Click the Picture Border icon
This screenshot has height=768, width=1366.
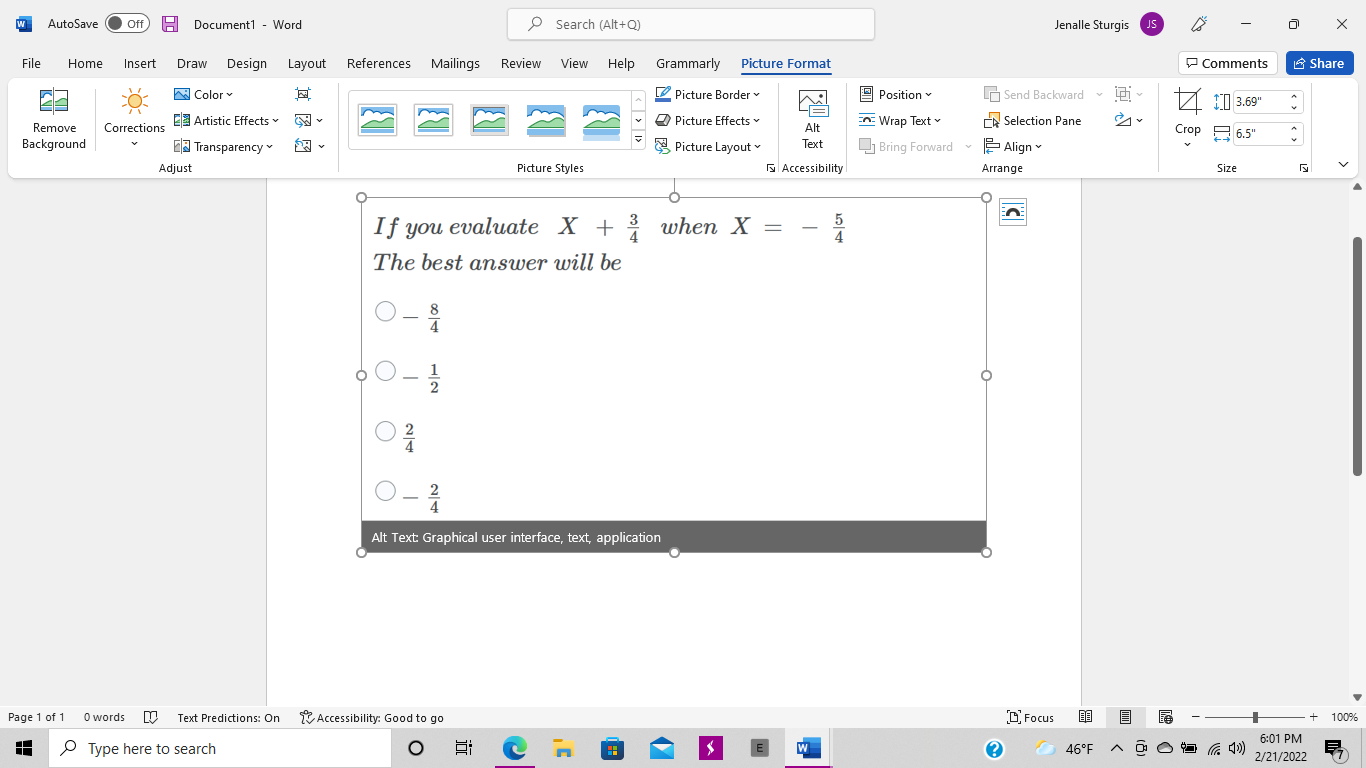tap(709, 94)
